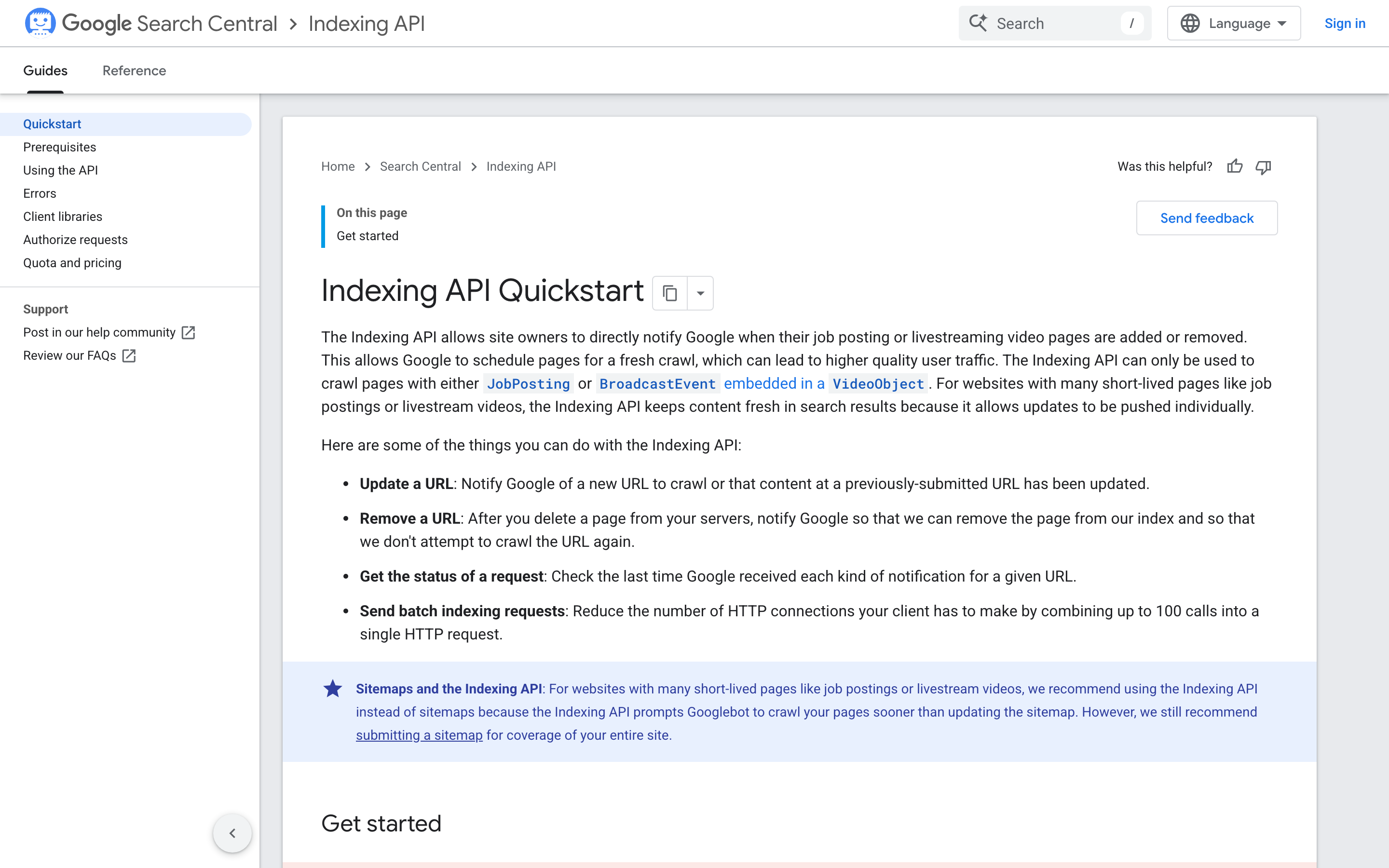This screenshot has width=1389, height=868.
Task: Click the Send feedback button
Action: [1207, 218]
